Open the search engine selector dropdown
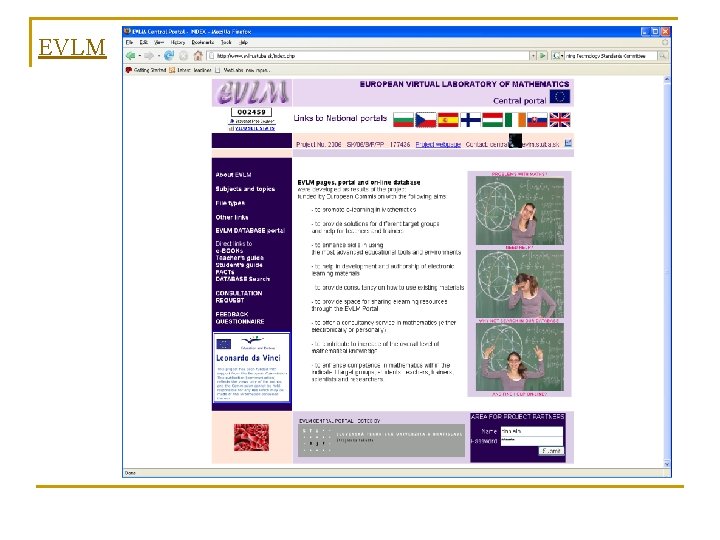Viewport: 720px width, 540px height. [x=558, y=56]
